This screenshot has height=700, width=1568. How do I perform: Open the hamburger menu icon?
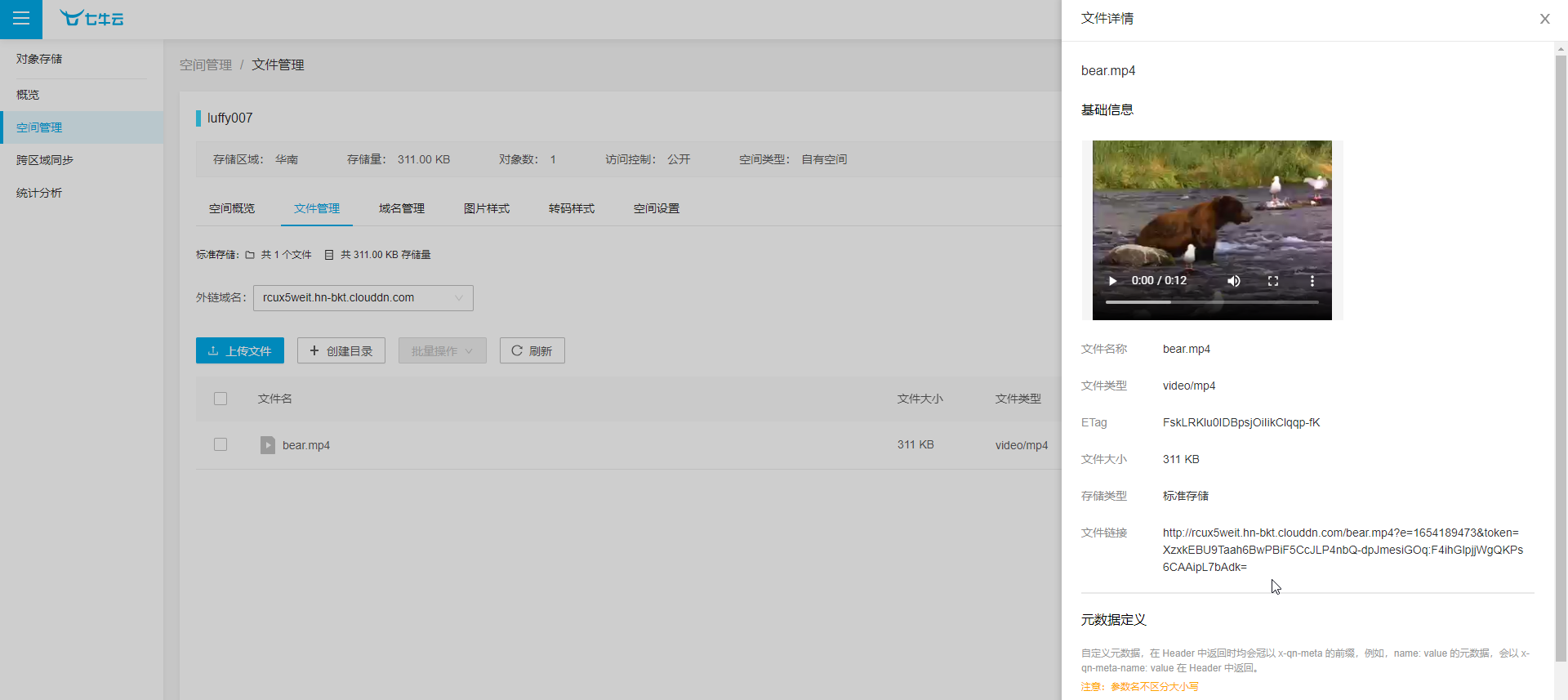(x=21, y=19)
